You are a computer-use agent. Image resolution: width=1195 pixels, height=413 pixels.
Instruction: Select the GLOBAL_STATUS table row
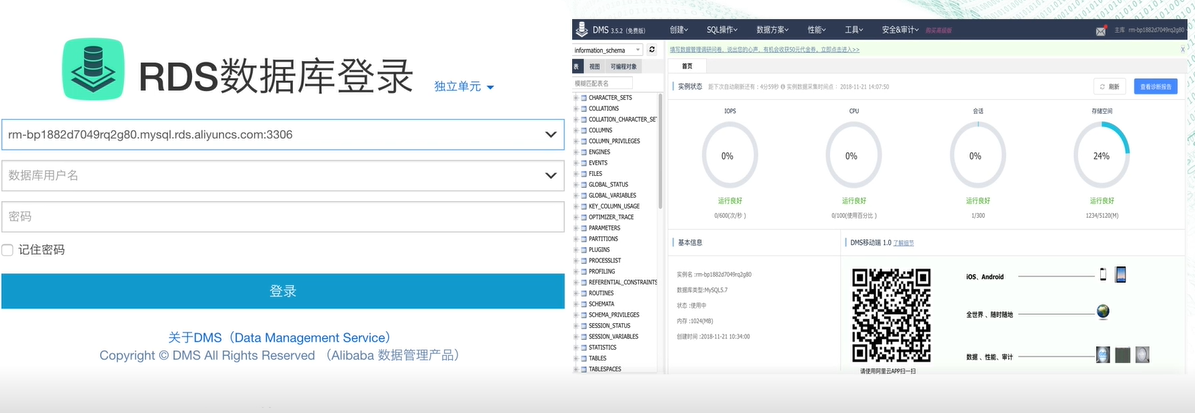pyautogui.click(x=608, y=184)
